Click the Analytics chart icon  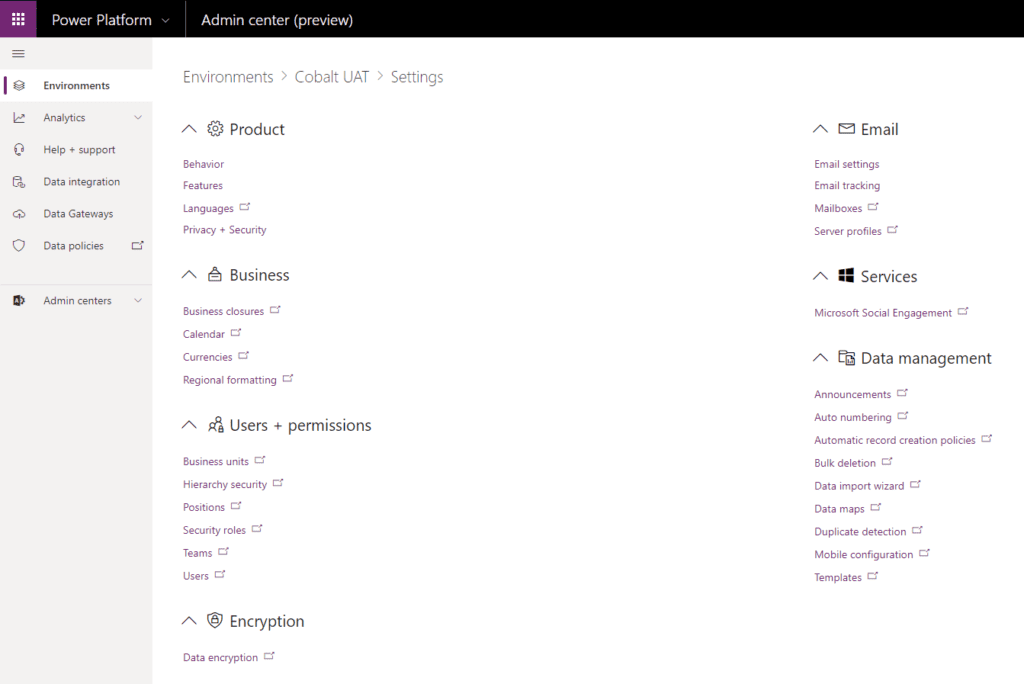coord(19,118)
